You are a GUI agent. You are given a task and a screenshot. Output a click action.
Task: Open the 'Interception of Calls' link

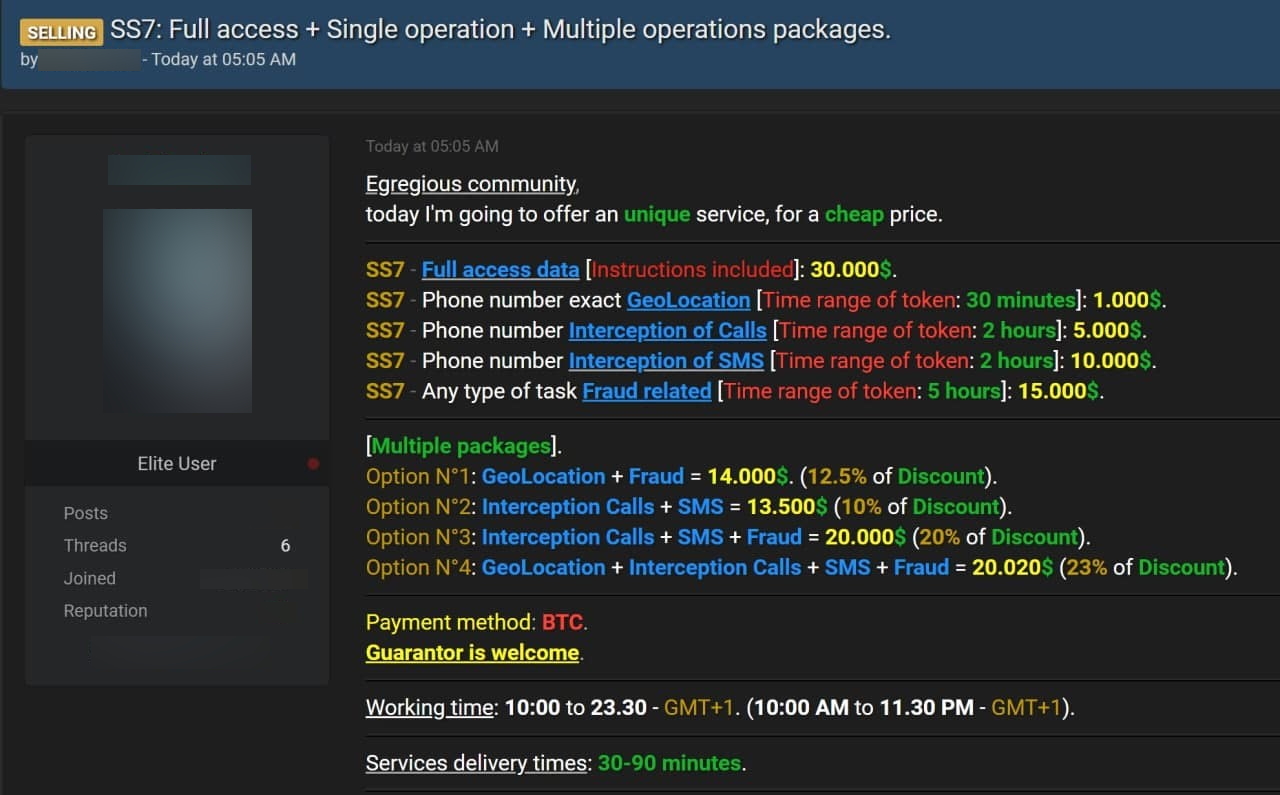click(667, 330)
